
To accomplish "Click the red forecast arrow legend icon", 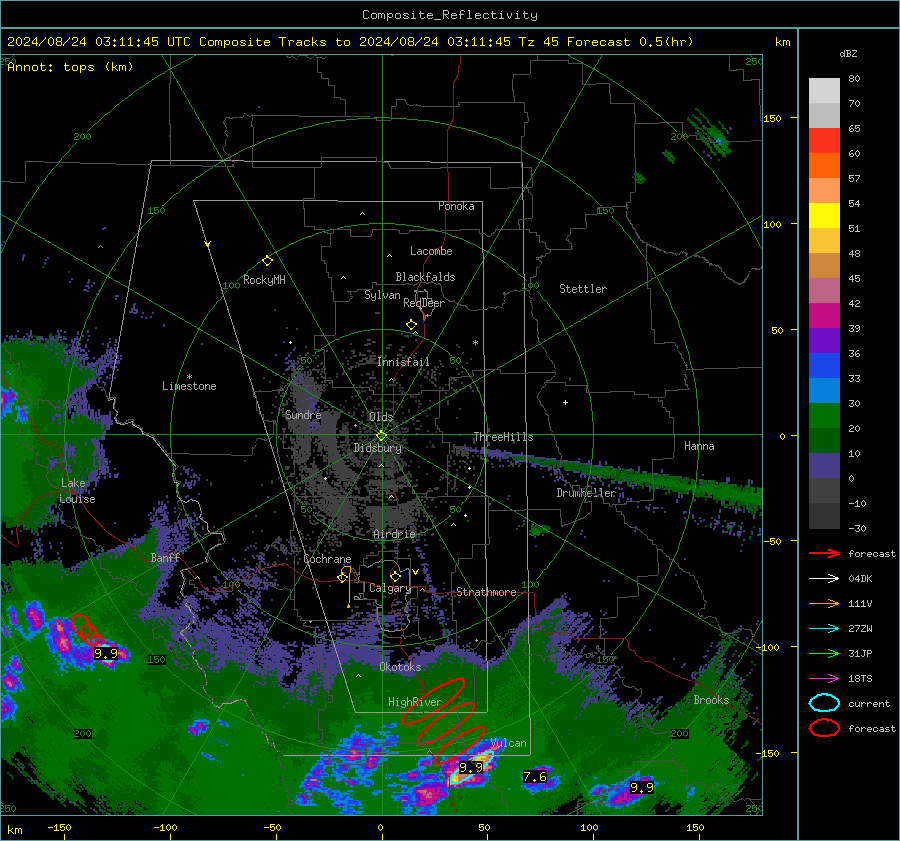I will pos(824,553).
